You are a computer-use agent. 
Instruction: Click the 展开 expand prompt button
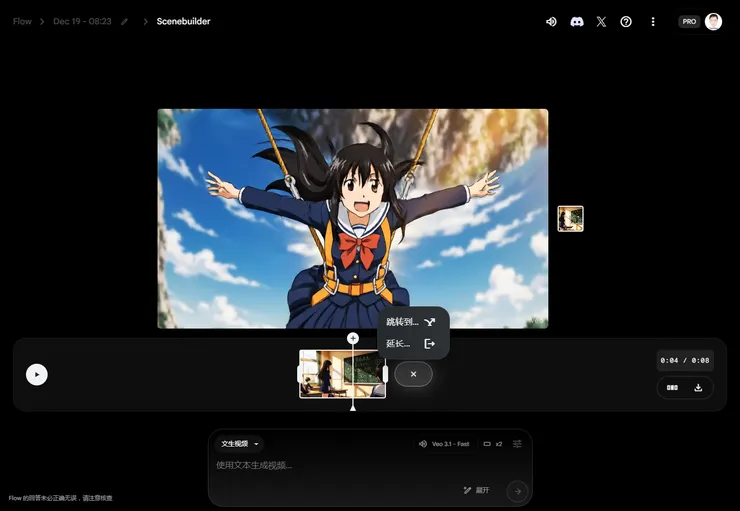click(477, 490)
